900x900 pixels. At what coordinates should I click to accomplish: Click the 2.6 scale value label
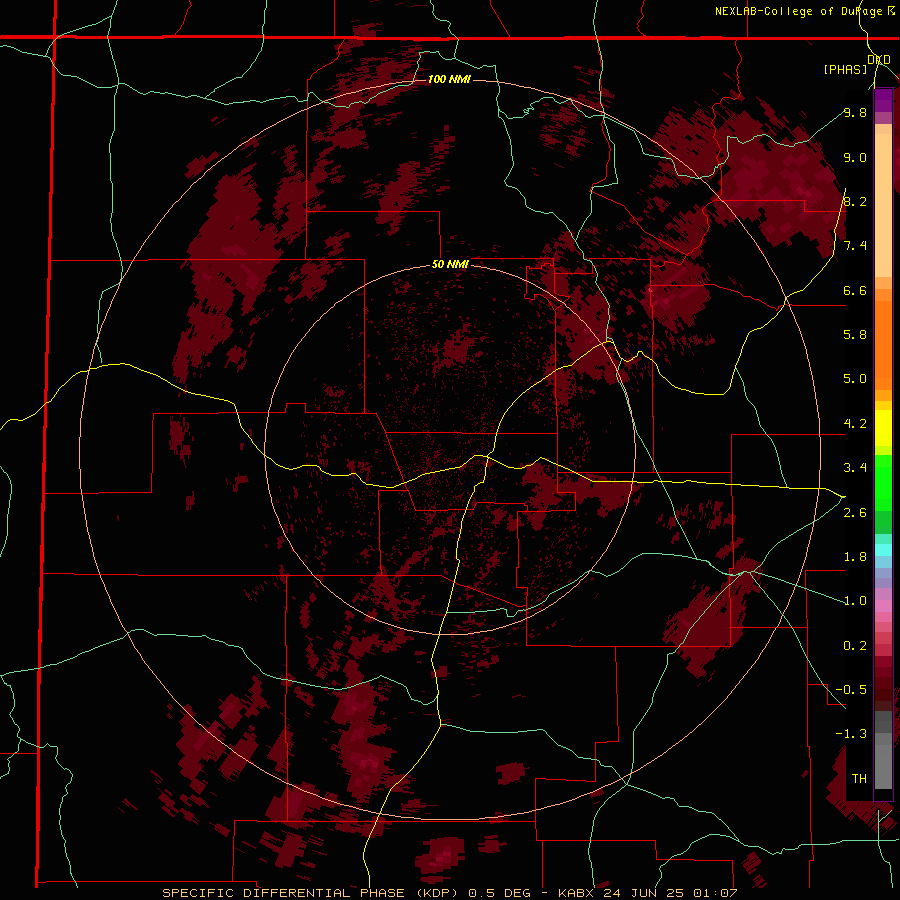pyautogui.click(x=855, y=513)
